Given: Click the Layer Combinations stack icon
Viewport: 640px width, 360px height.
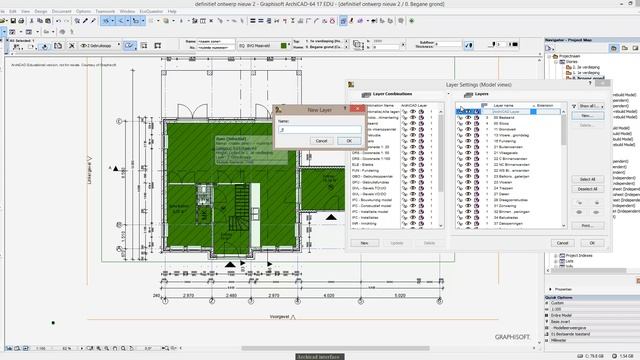Looking at the screenshot, I should (x=366, y=94).
